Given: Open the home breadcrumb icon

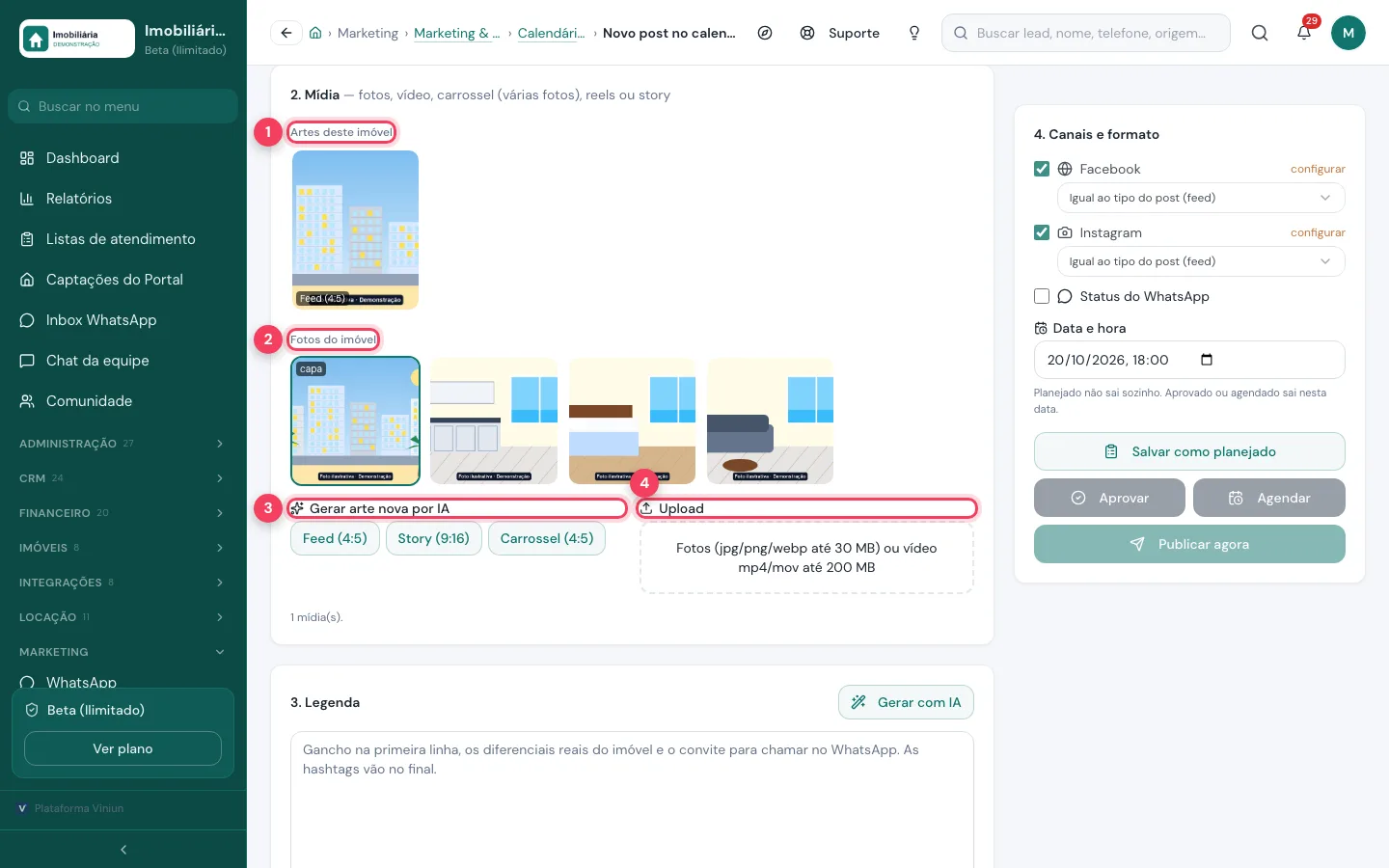Looking at the screenshot, I should tap(315, 33).
